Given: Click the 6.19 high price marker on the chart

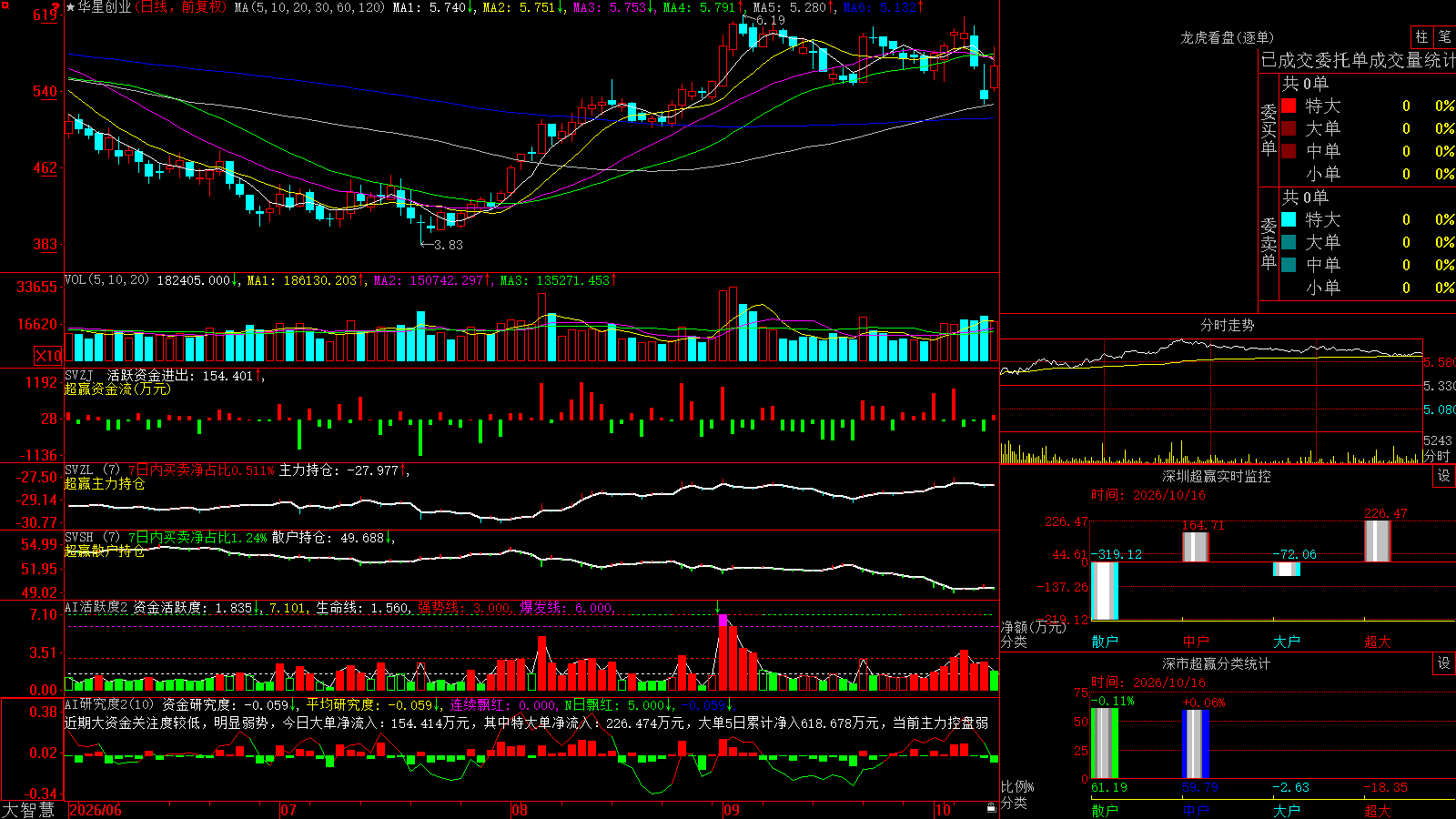Looking at the screenshot, I should tap(770, 20).
